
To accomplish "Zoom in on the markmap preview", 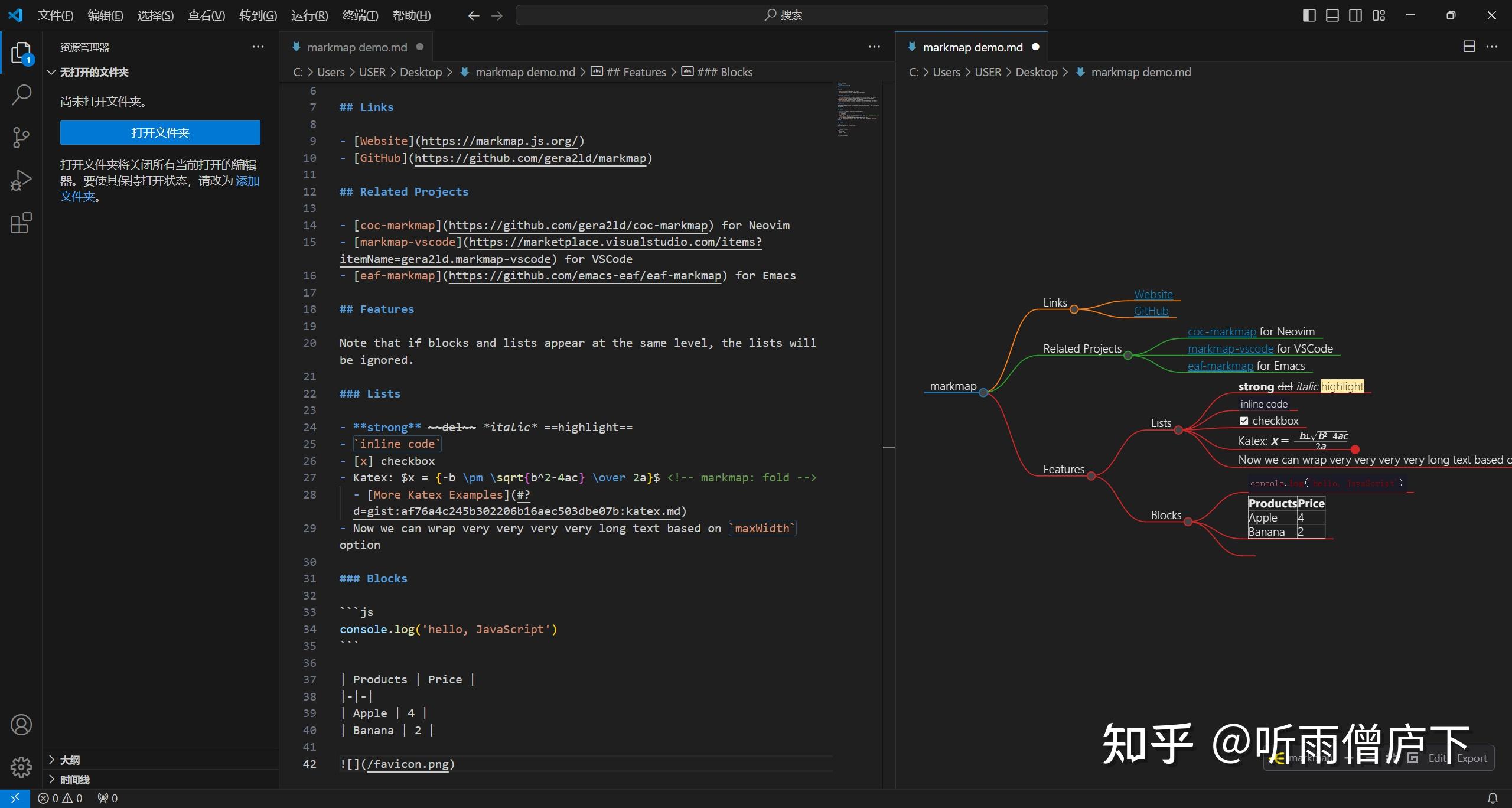I will [1350, 759].
